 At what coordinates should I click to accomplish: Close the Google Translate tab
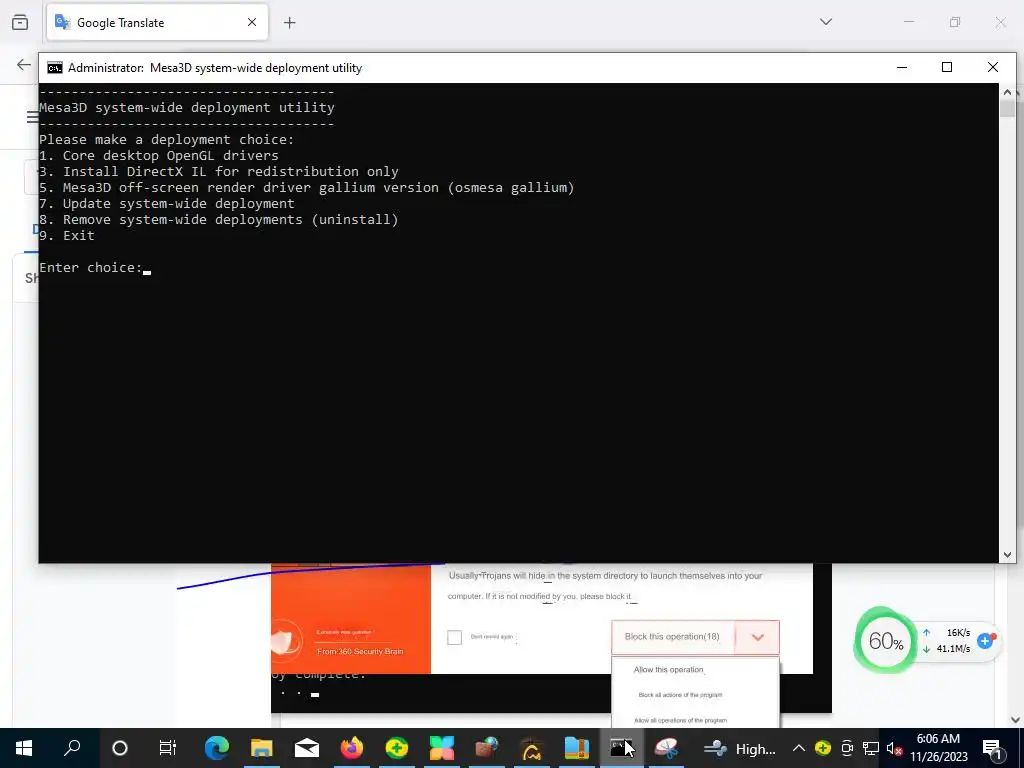[251, 22]
